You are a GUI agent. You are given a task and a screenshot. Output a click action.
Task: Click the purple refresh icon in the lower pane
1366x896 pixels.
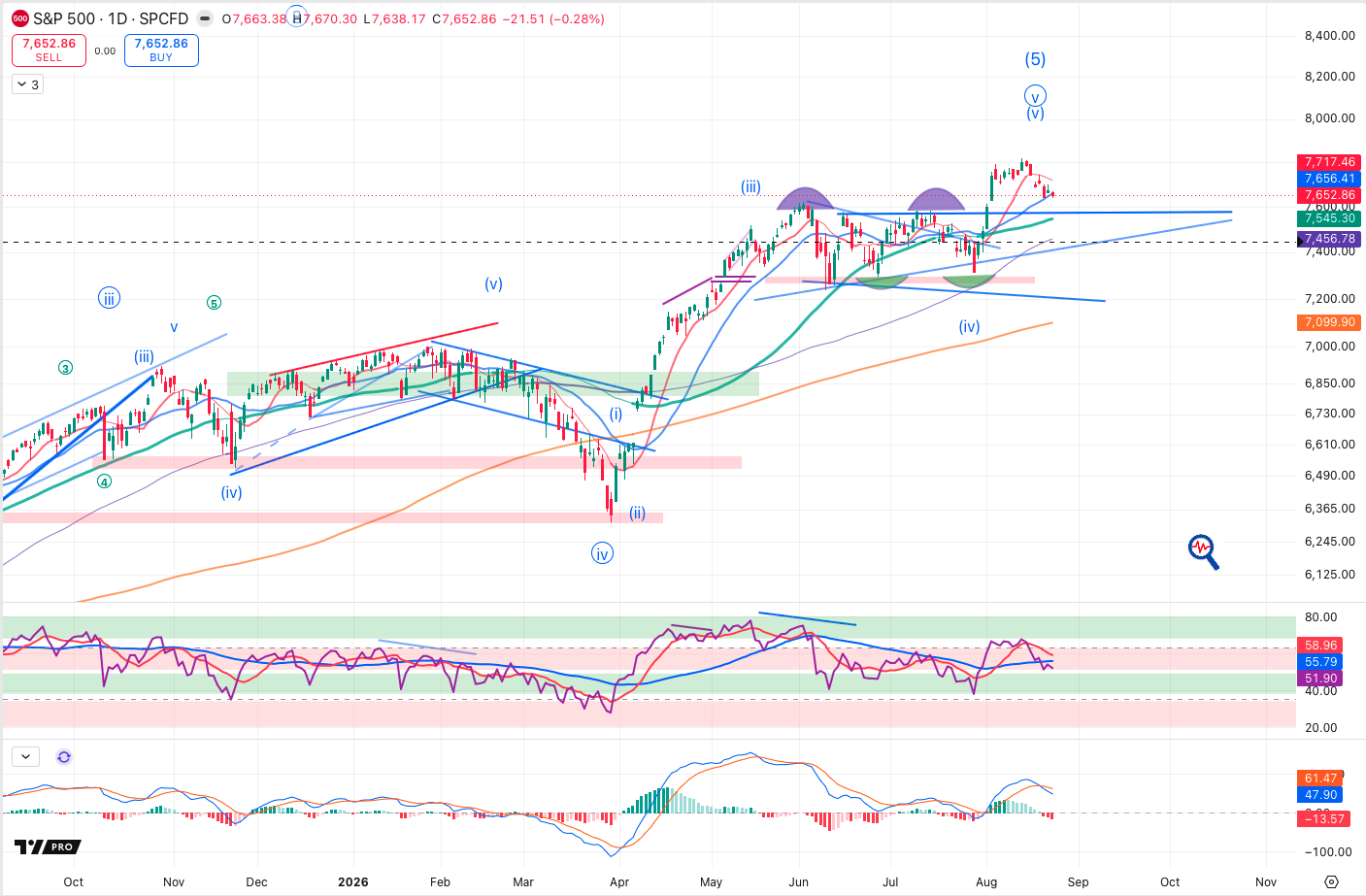click(64, 757)
